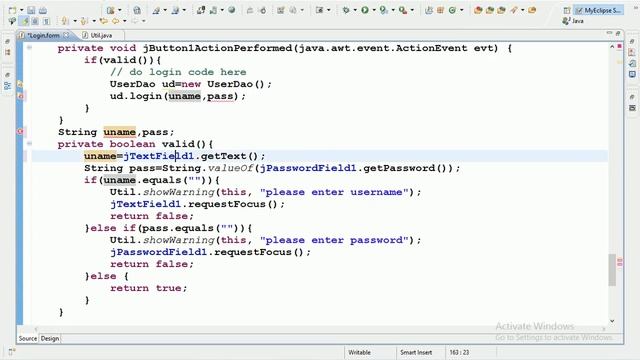The width and height of the screenshot is (640, 360).
Task: Click the "please enter username" string
Action: 334,192
